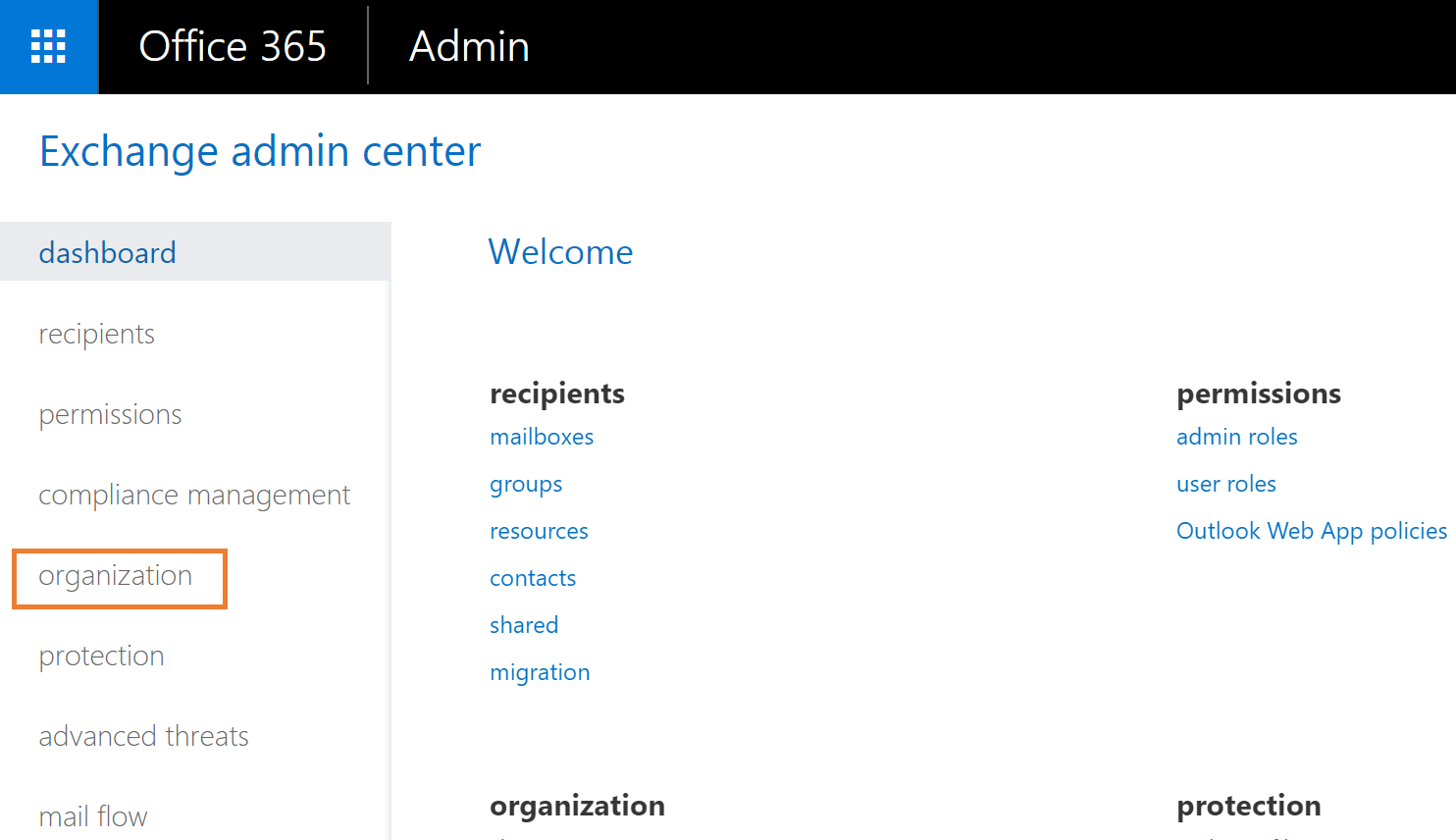Select dashboard in the left navigation

108,253
